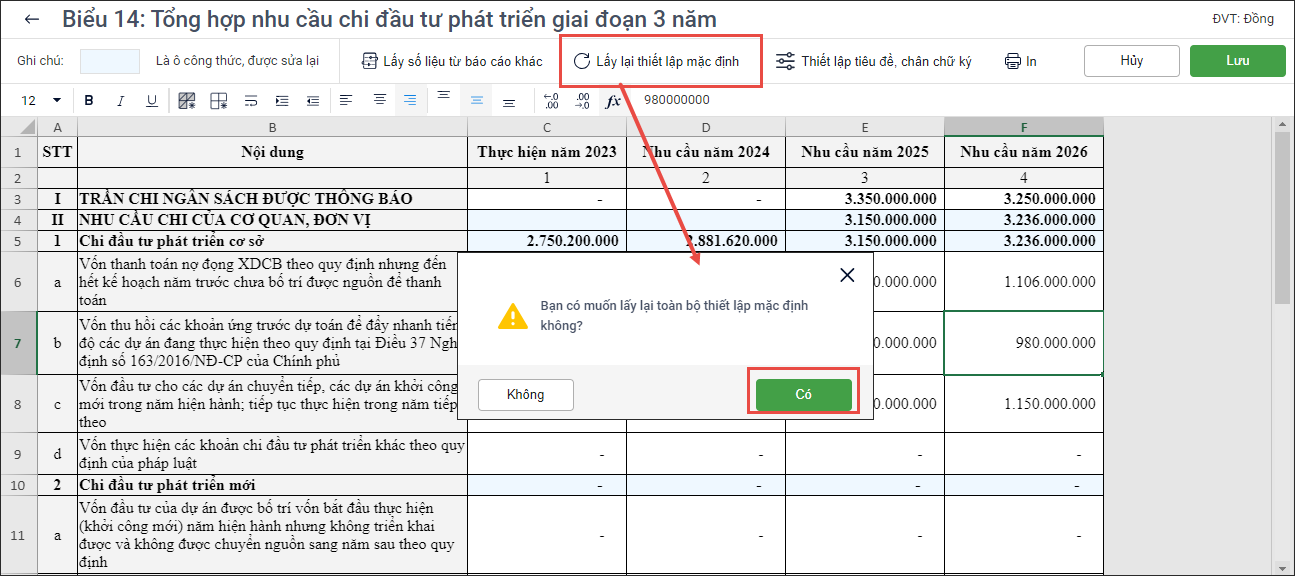Image resolution: width=1295 pixels, height=576 pixels.
Task: Click the increase indent icon
Action: click(x=282, y=101)
